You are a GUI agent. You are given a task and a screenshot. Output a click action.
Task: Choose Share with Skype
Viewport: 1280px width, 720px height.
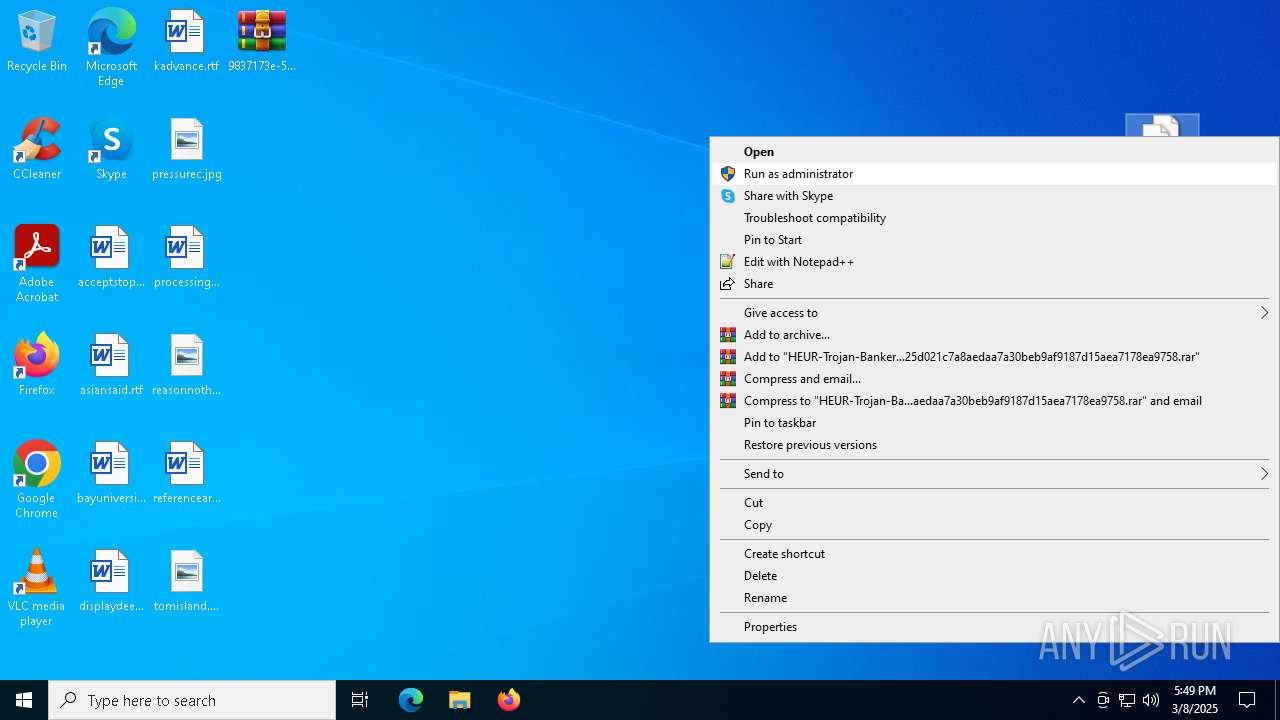(x=994, y=196)
